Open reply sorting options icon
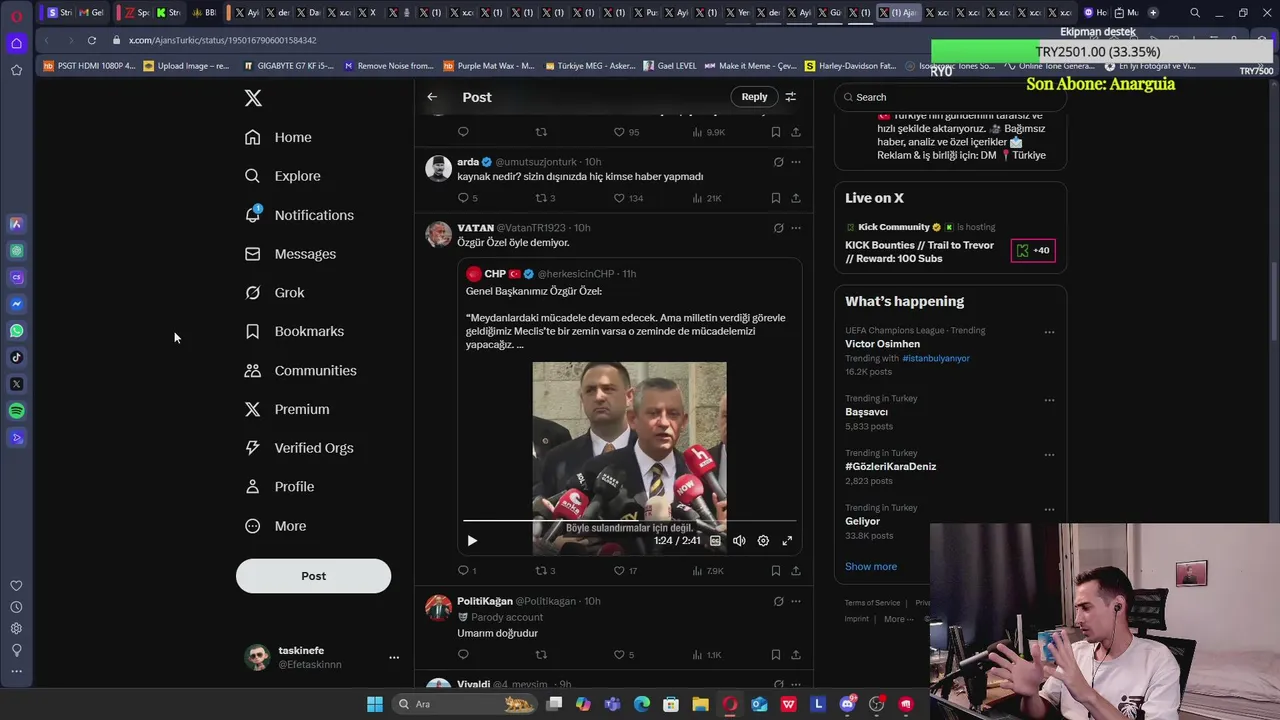 coord(790,97)
